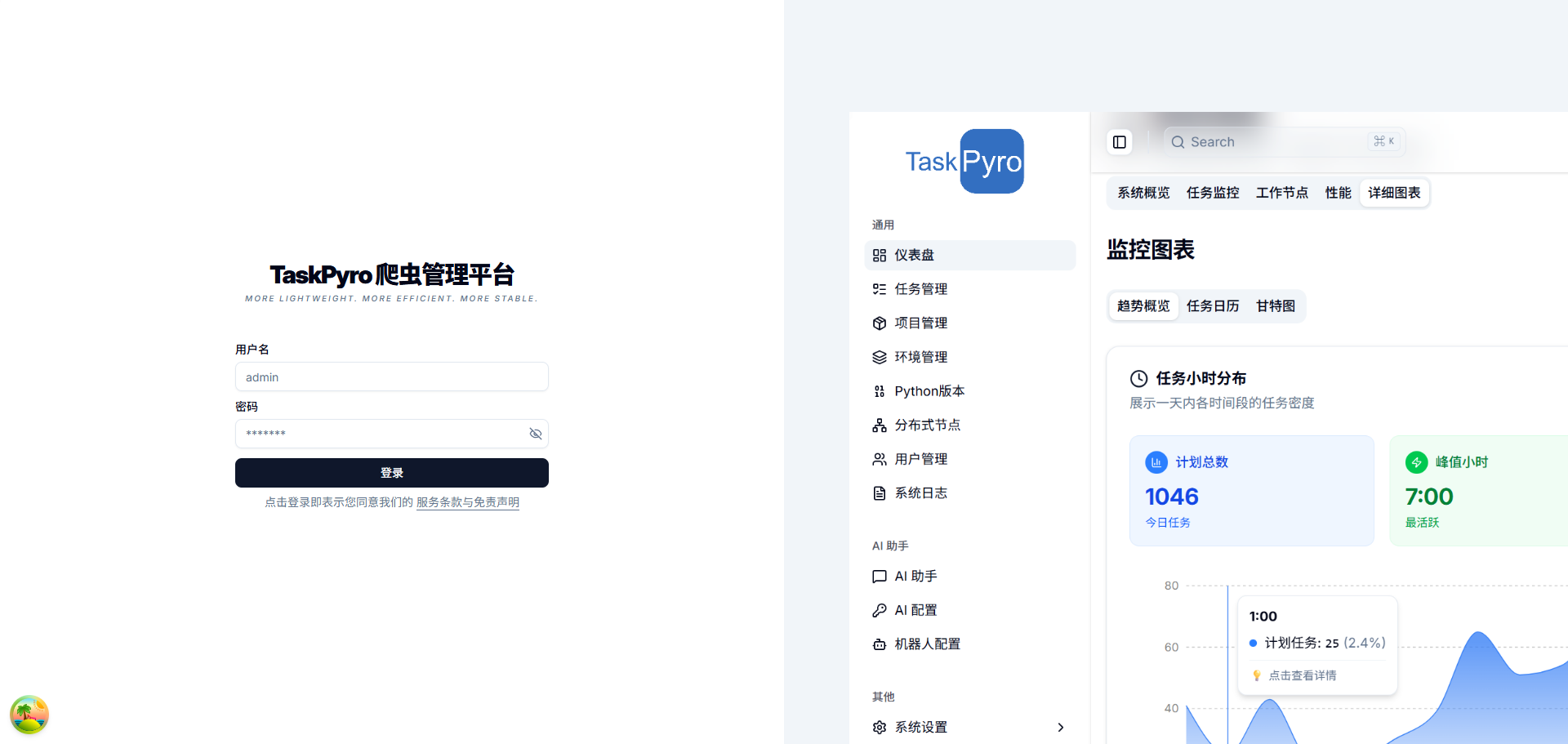This screenshot has width=1568, height=744.
Task: Click inside the Search field
Action: coord(1274,141)
